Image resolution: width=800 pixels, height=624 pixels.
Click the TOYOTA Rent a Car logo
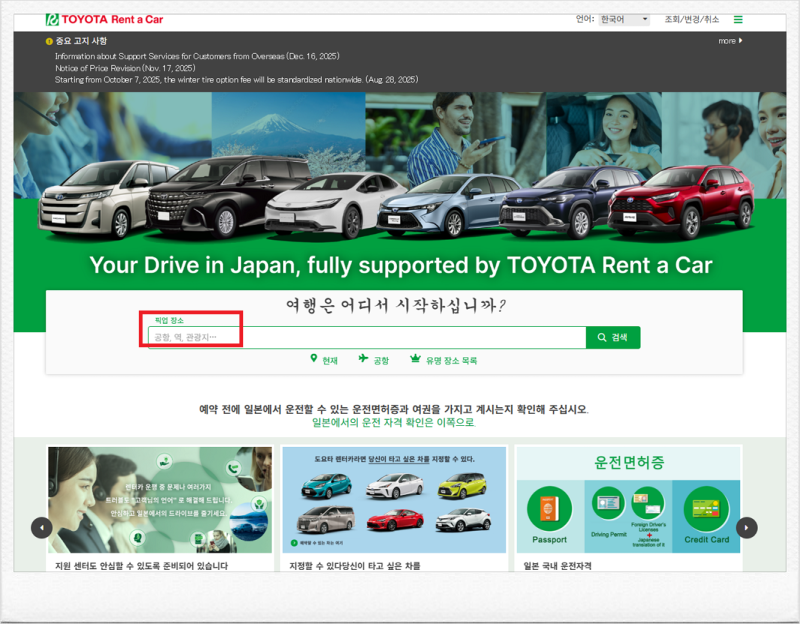(105, 19)
